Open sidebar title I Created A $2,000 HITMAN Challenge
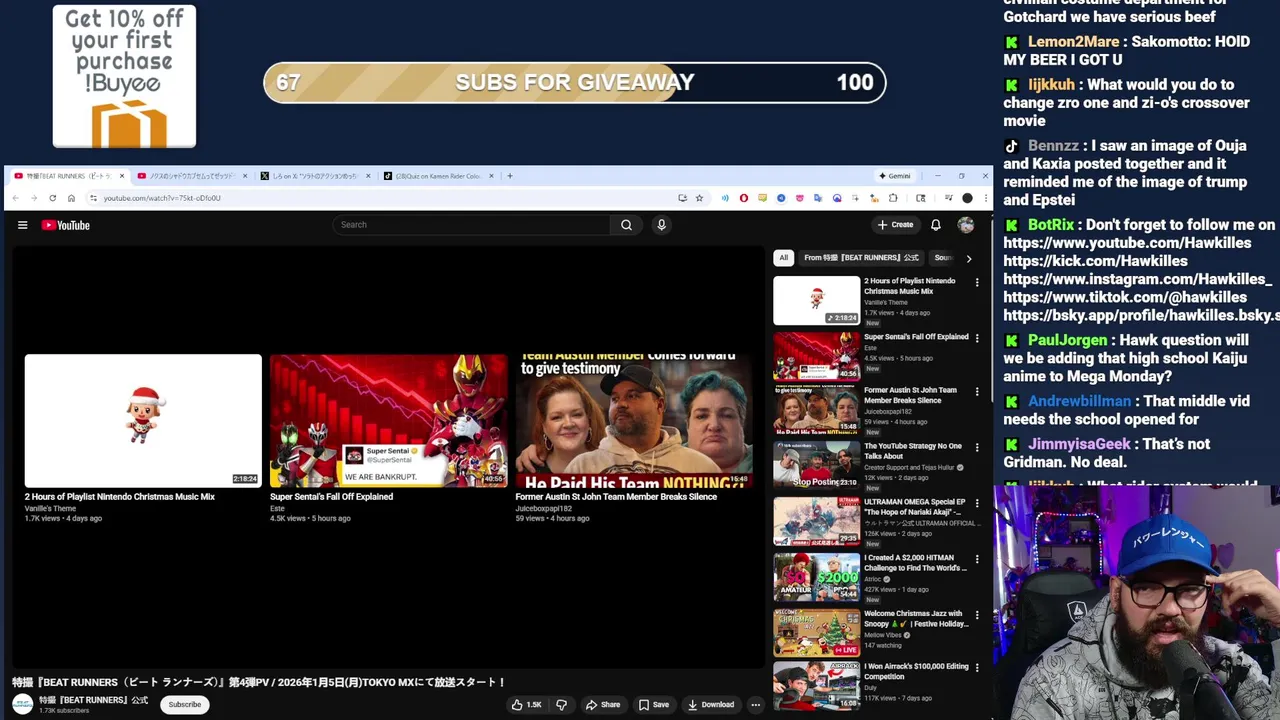Image resolution: width=1280 pixels, height=720 pixels. pos(915,563)
